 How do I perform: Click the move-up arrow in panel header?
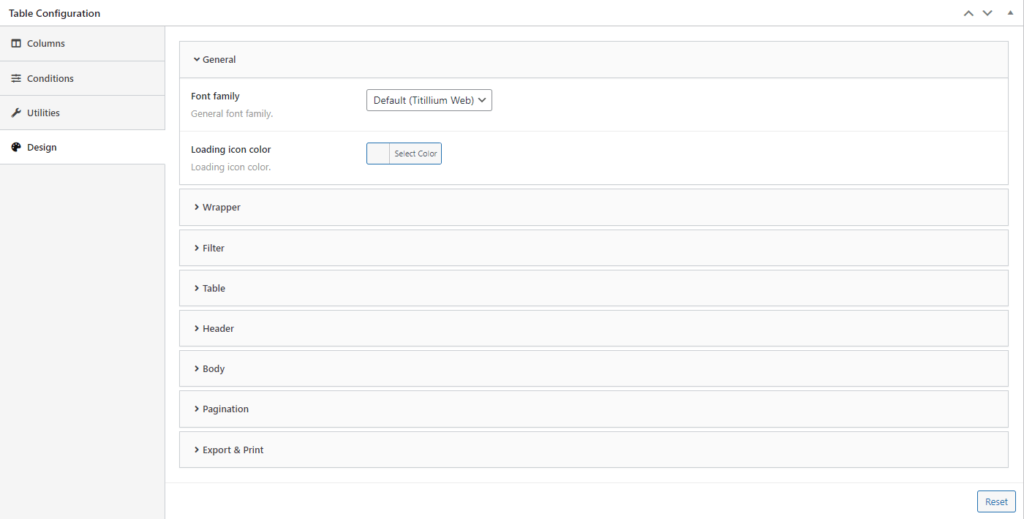coord(968,13)
